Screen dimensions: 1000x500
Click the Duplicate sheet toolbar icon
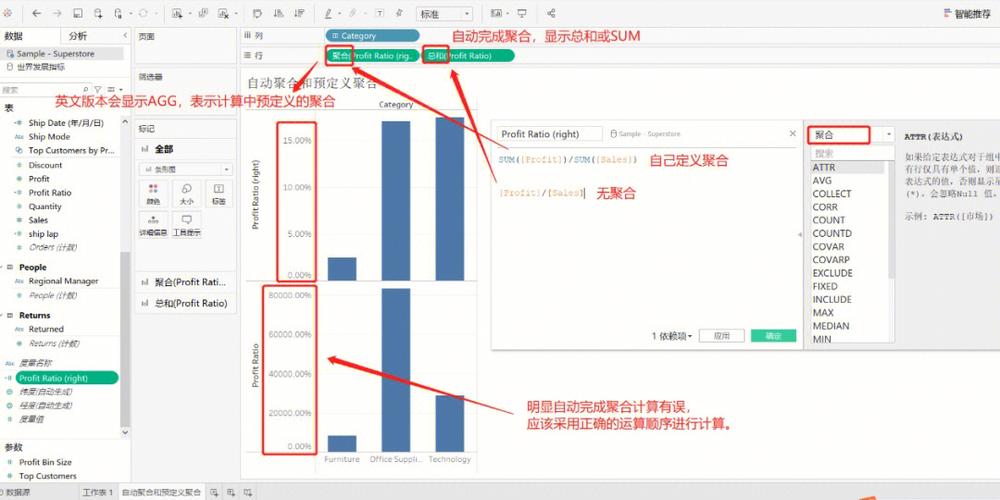[202, 13]
